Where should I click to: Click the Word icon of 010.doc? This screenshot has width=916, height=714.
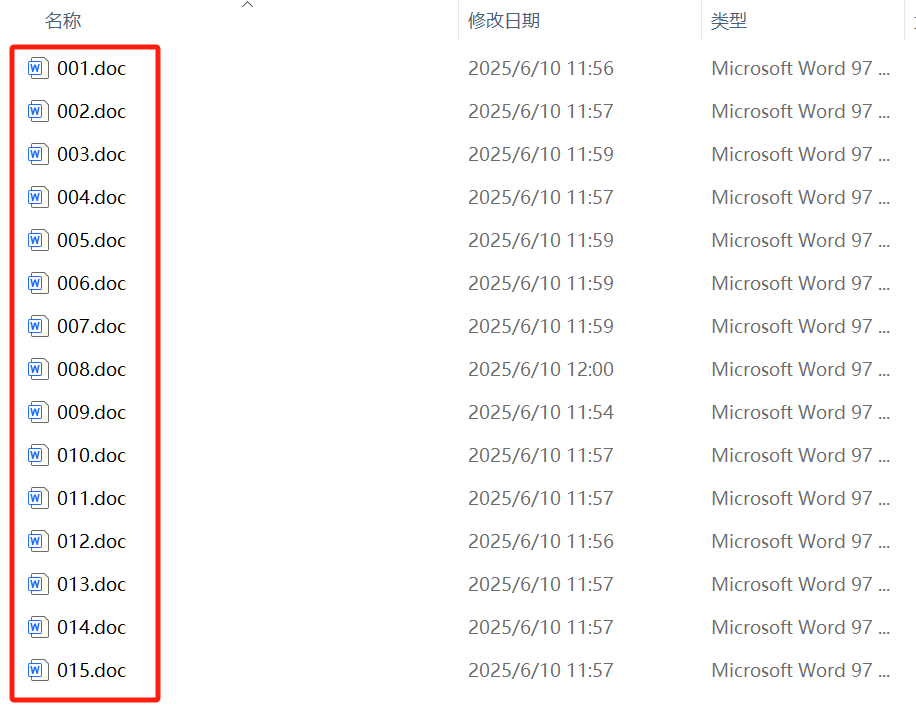[37, 455]
